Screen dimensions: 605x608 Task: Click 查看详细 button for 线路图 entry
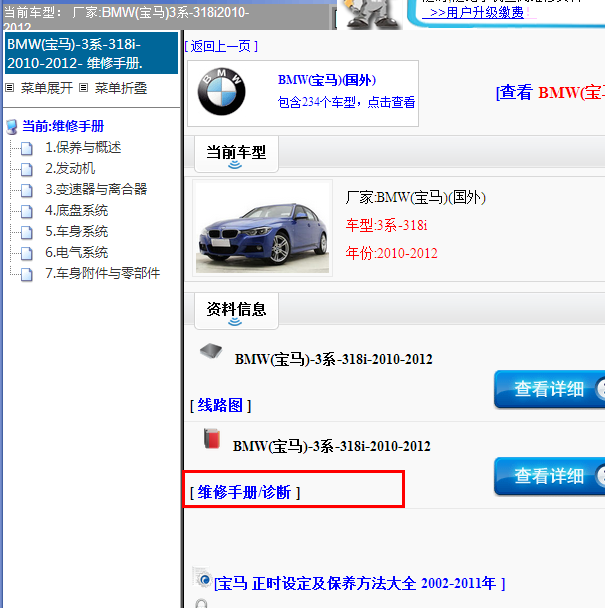click(549, 389)
